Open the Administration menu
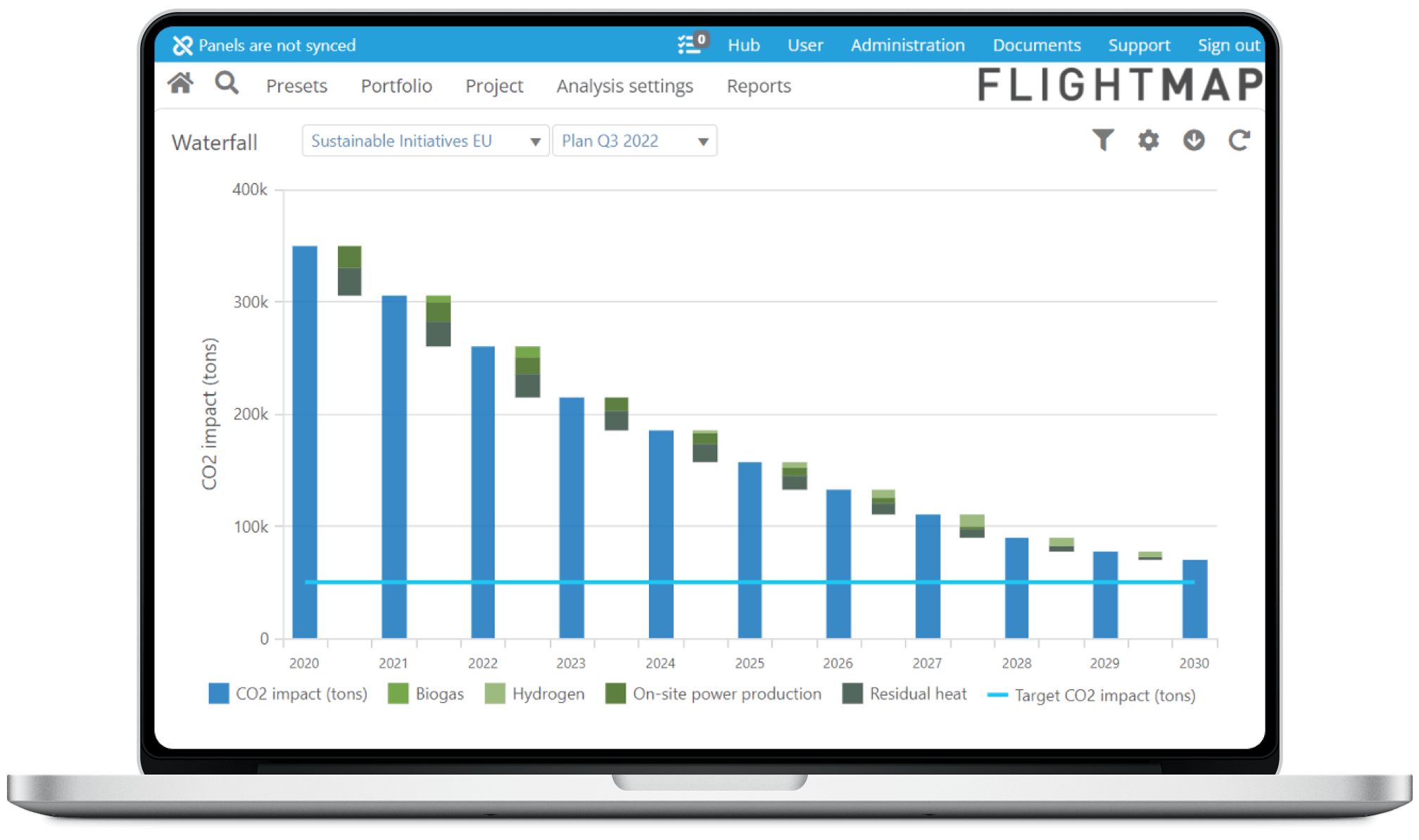Image resolution: width=1419 pixels, height=840 pixels. pyautogui.click(x=907, y=44)
